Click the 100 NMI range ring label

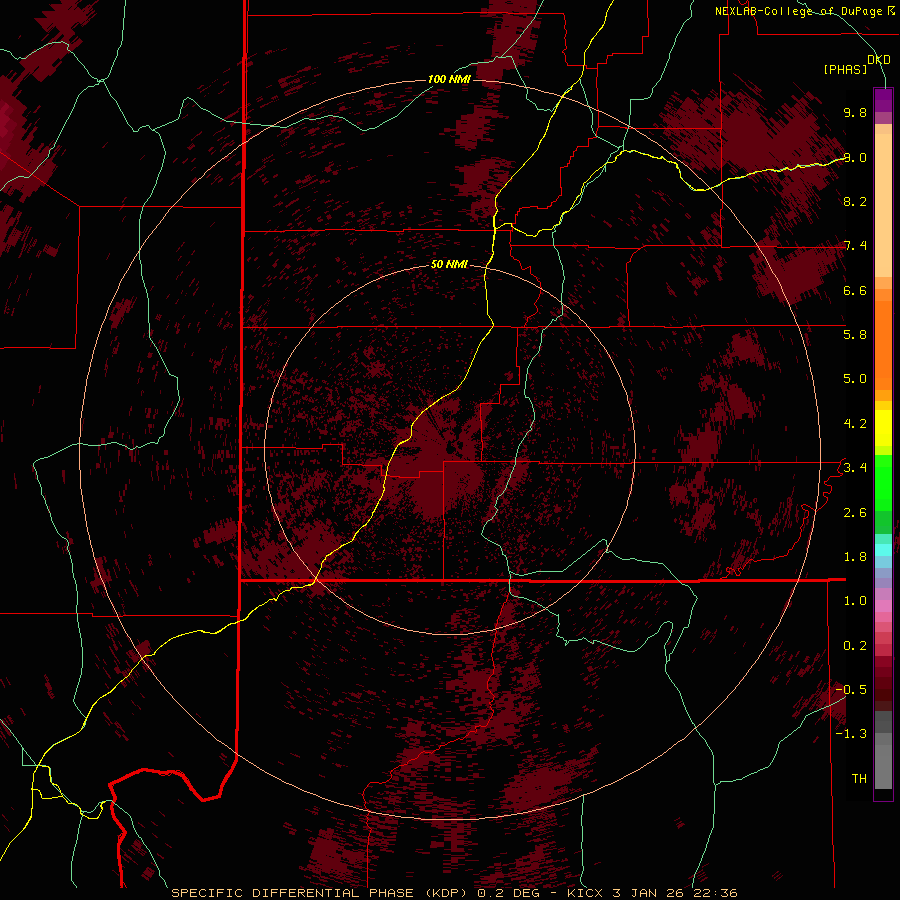(x=449, y=79)
